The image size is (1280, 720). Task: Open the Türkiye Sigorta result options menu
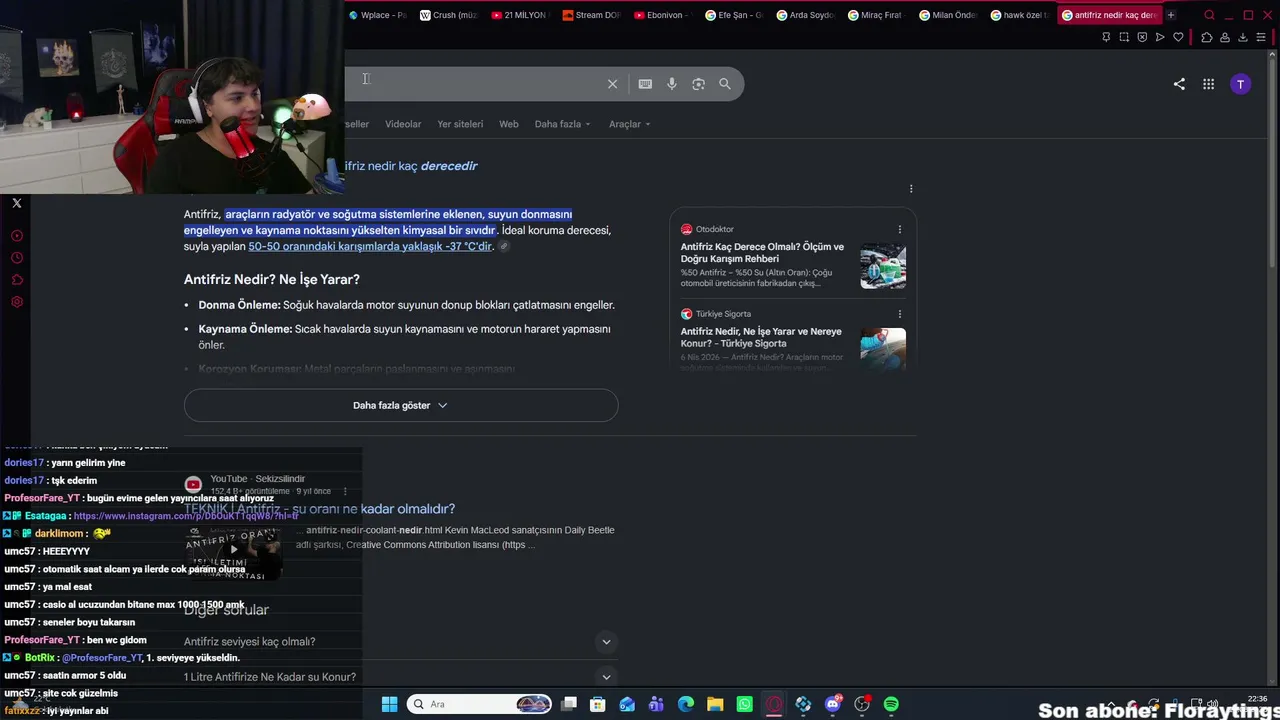[899, 314]
